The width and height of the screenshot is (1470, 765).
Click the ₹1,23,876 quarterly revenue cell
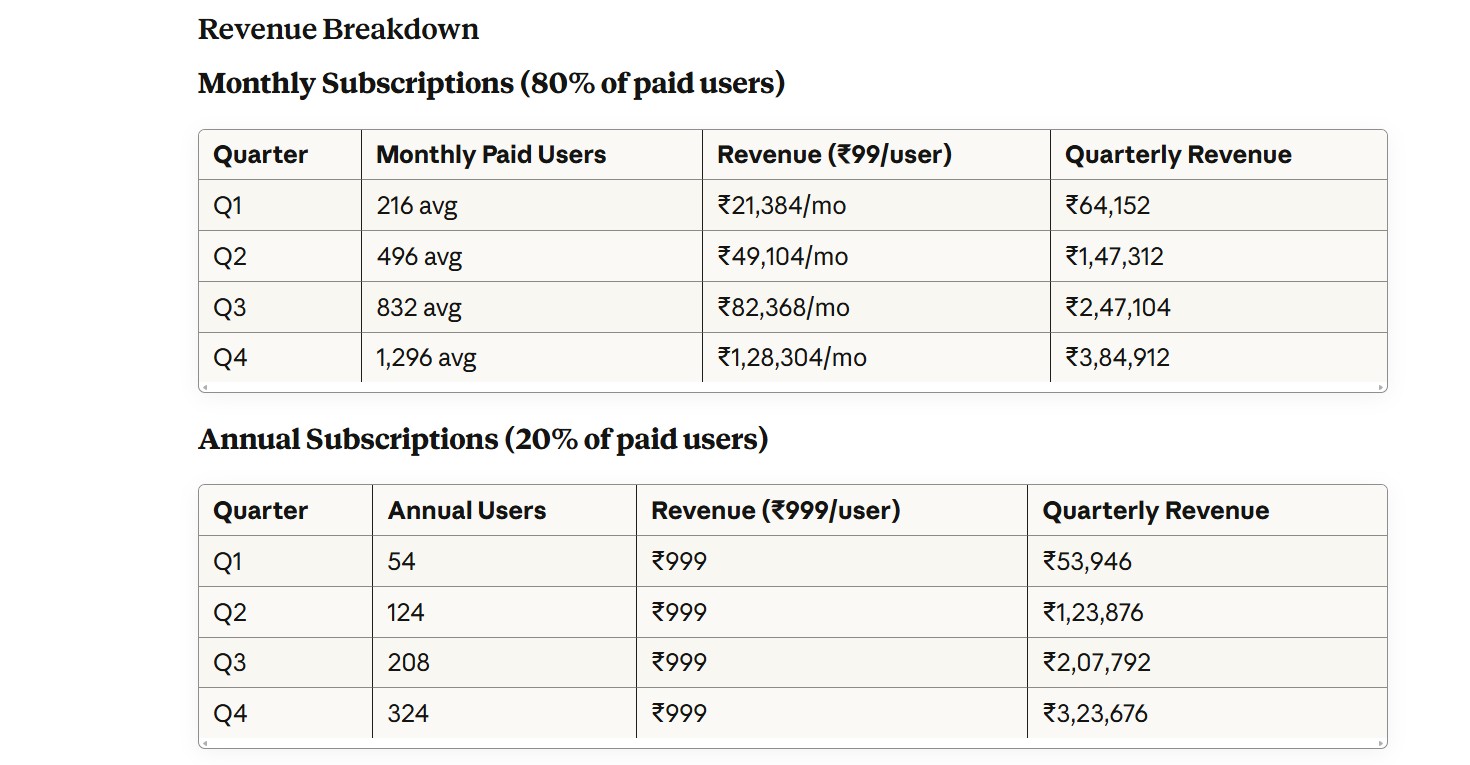[x=1093, y=612]
